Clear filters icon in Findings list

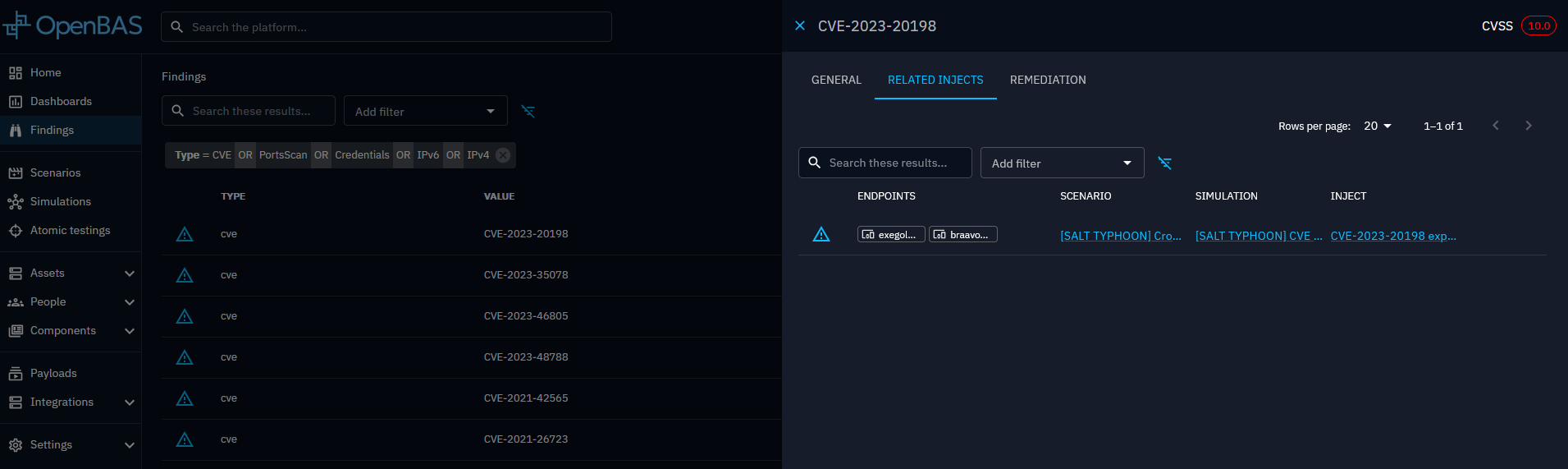coord(528,111)
